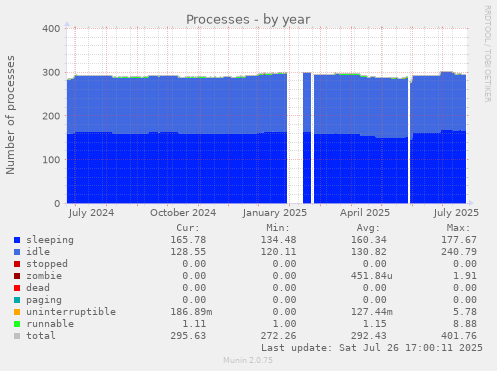The width and height of the screenshot is (497, 371).
Task: Click the 'Processes - by year' title
Action: (x=248, y=20)
